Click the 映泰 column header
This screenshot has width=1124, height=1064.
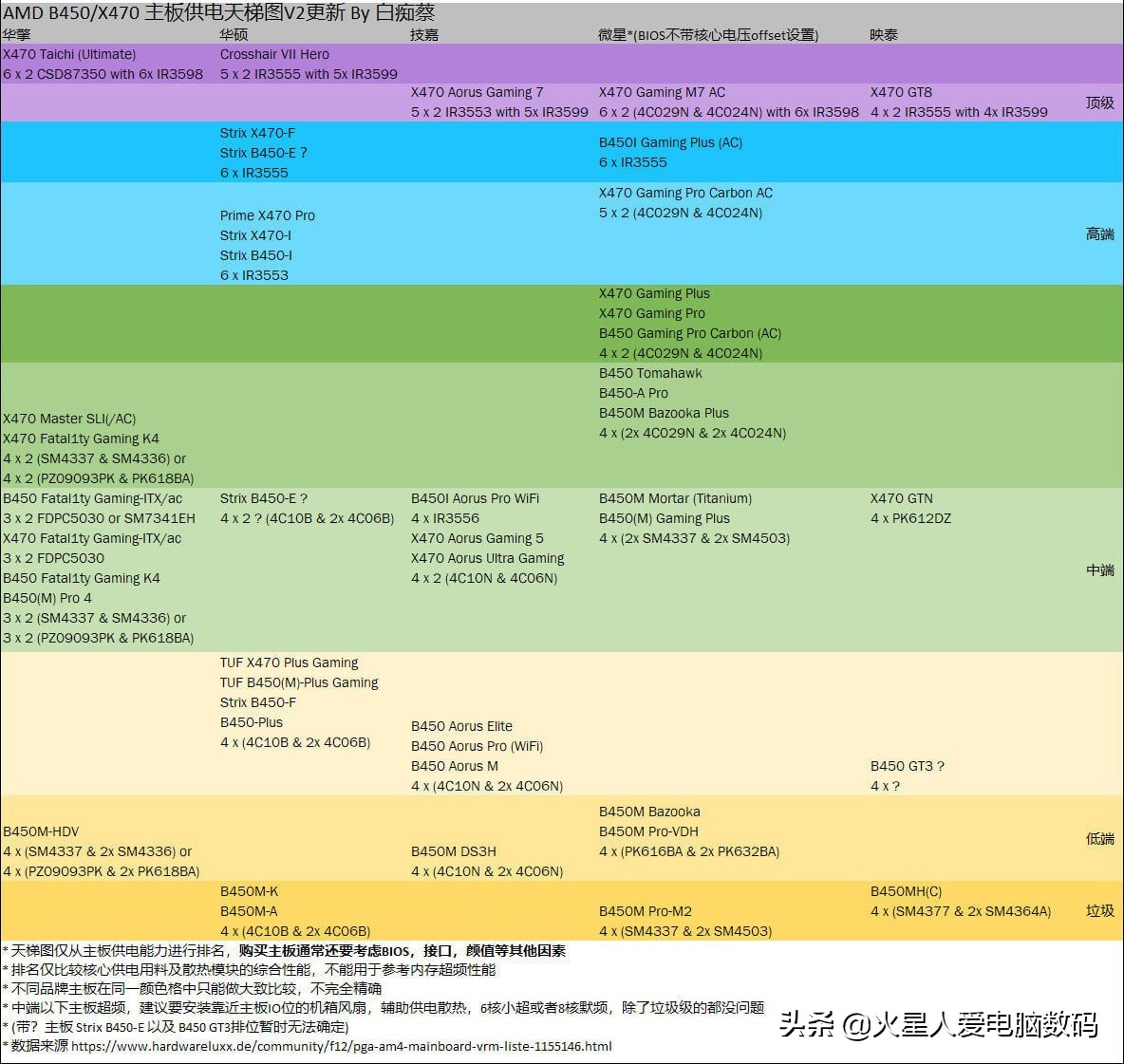point(884,34)
